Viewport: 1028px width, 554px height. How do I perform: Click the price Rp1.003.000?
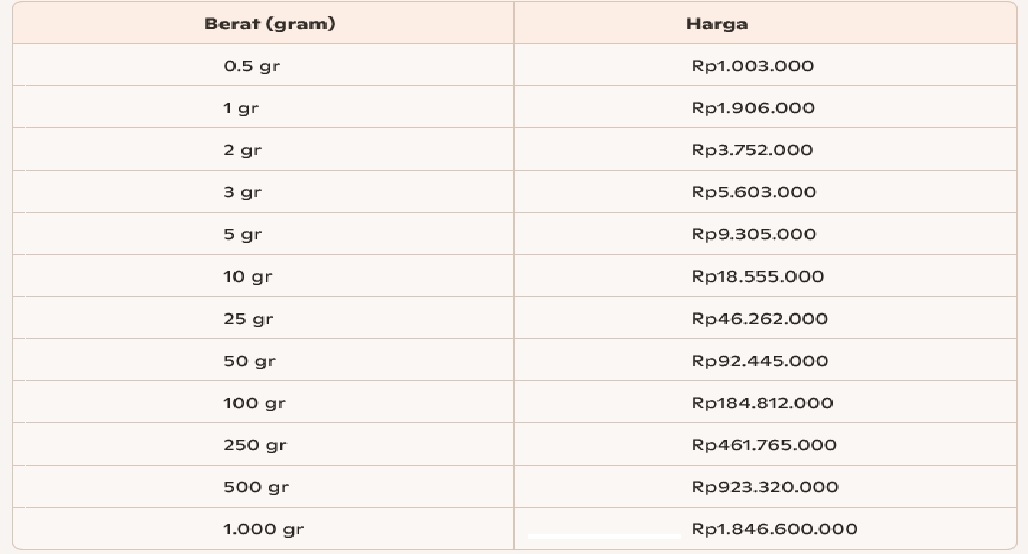[x=753, y=66]
